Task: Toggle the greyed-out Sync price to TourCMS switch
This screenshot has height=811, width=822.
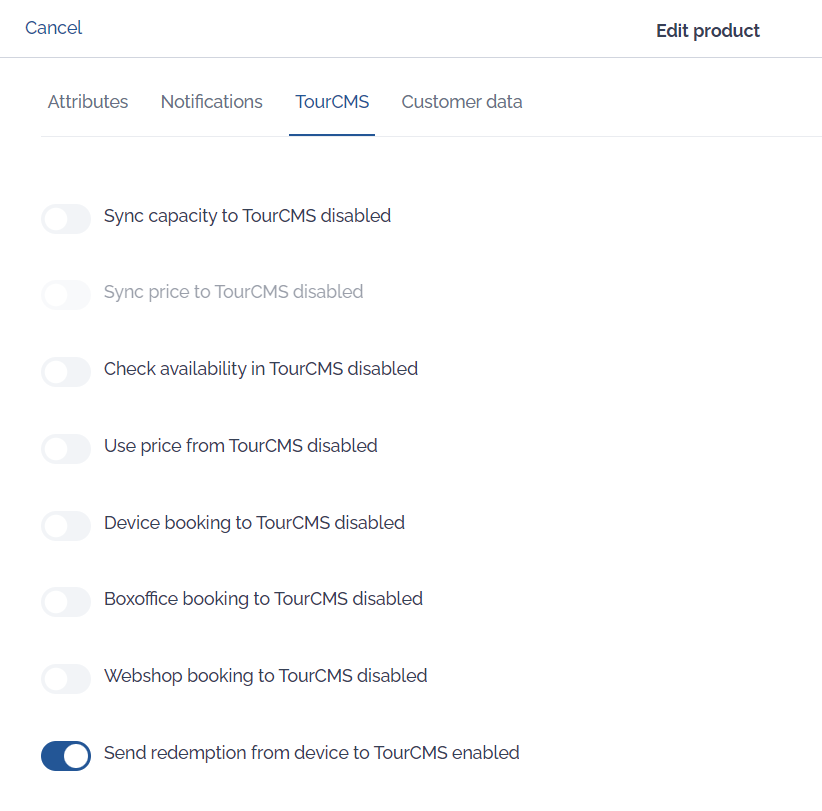Action: (66, 295)
